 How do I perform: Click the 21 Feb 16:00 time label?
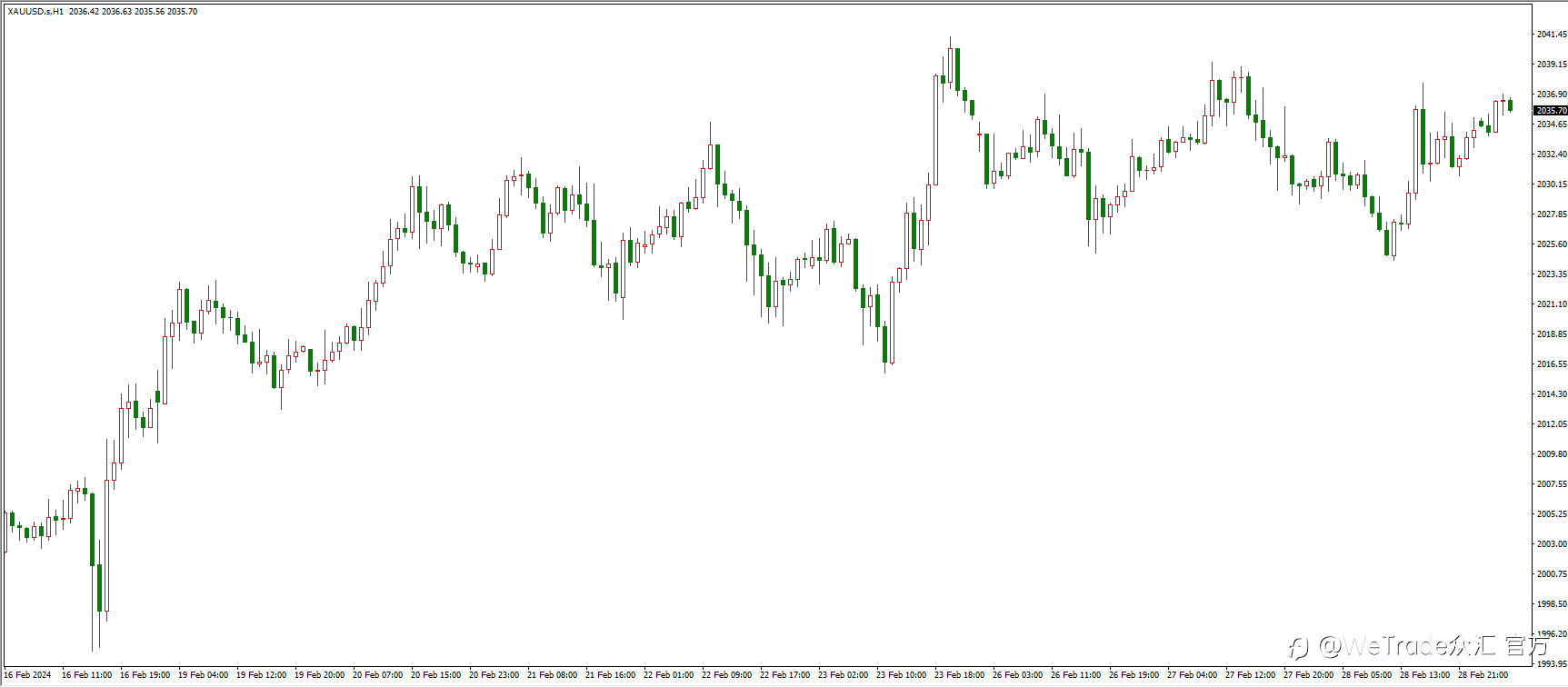click(610, 675)
